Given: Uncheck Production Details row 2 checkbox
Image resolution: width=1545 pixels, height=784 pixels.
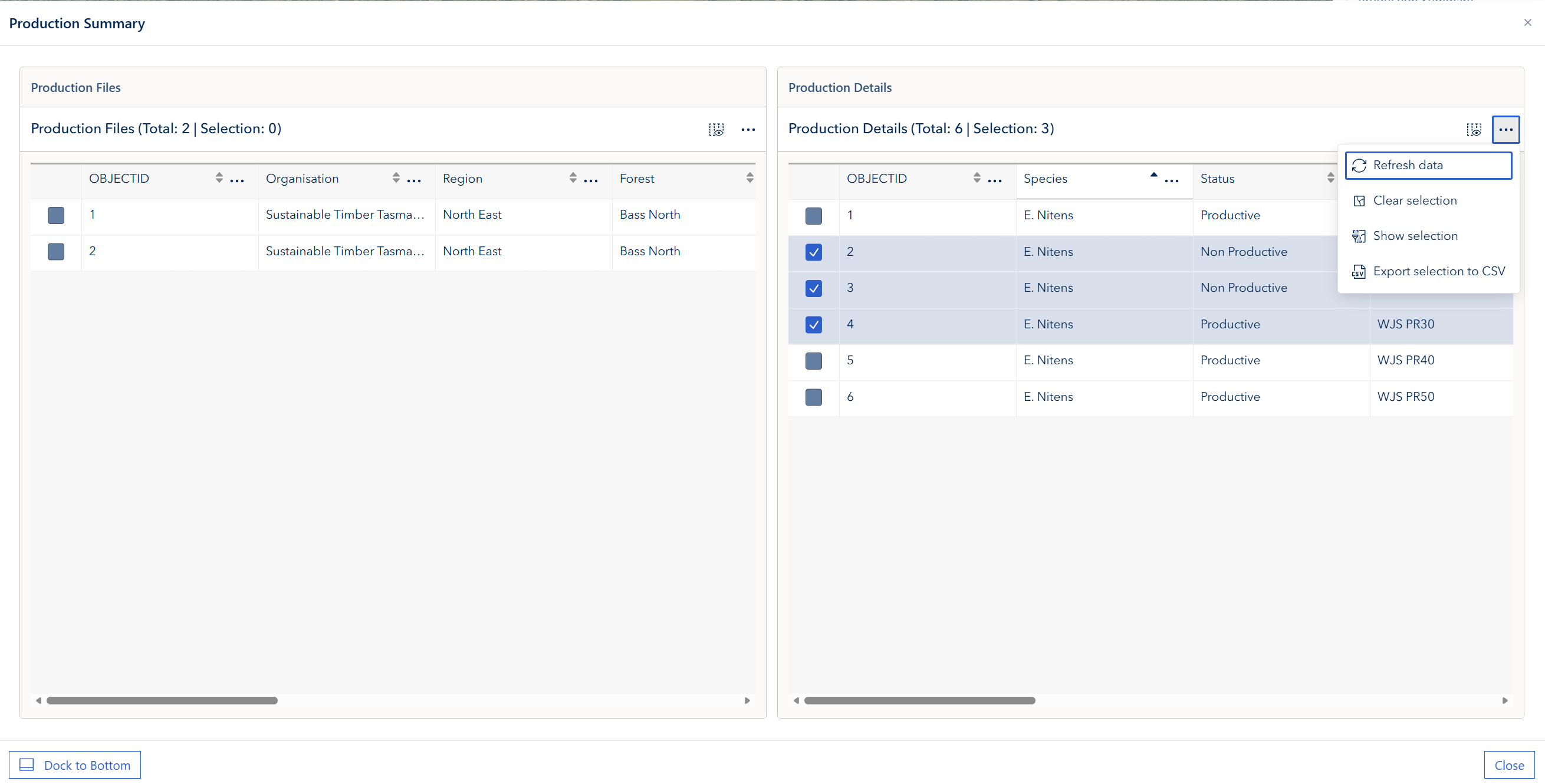Looking at the screenshot, I should pos(813,252).
